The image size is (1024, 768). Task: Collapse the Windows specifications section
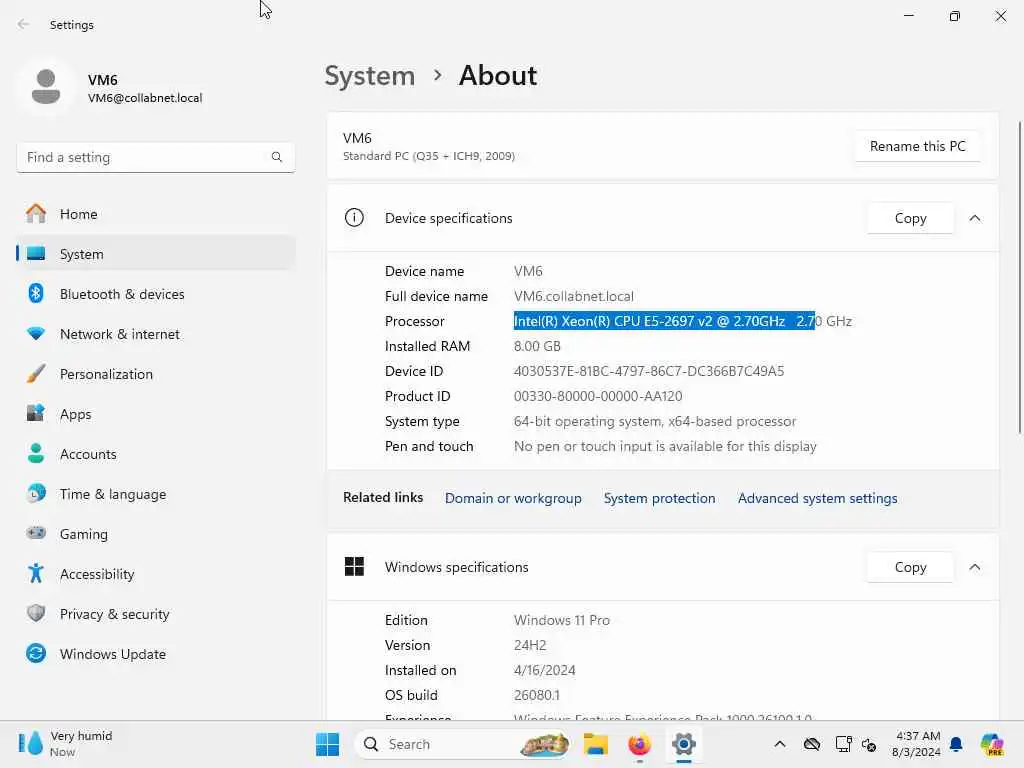click(x=974, y=567)
